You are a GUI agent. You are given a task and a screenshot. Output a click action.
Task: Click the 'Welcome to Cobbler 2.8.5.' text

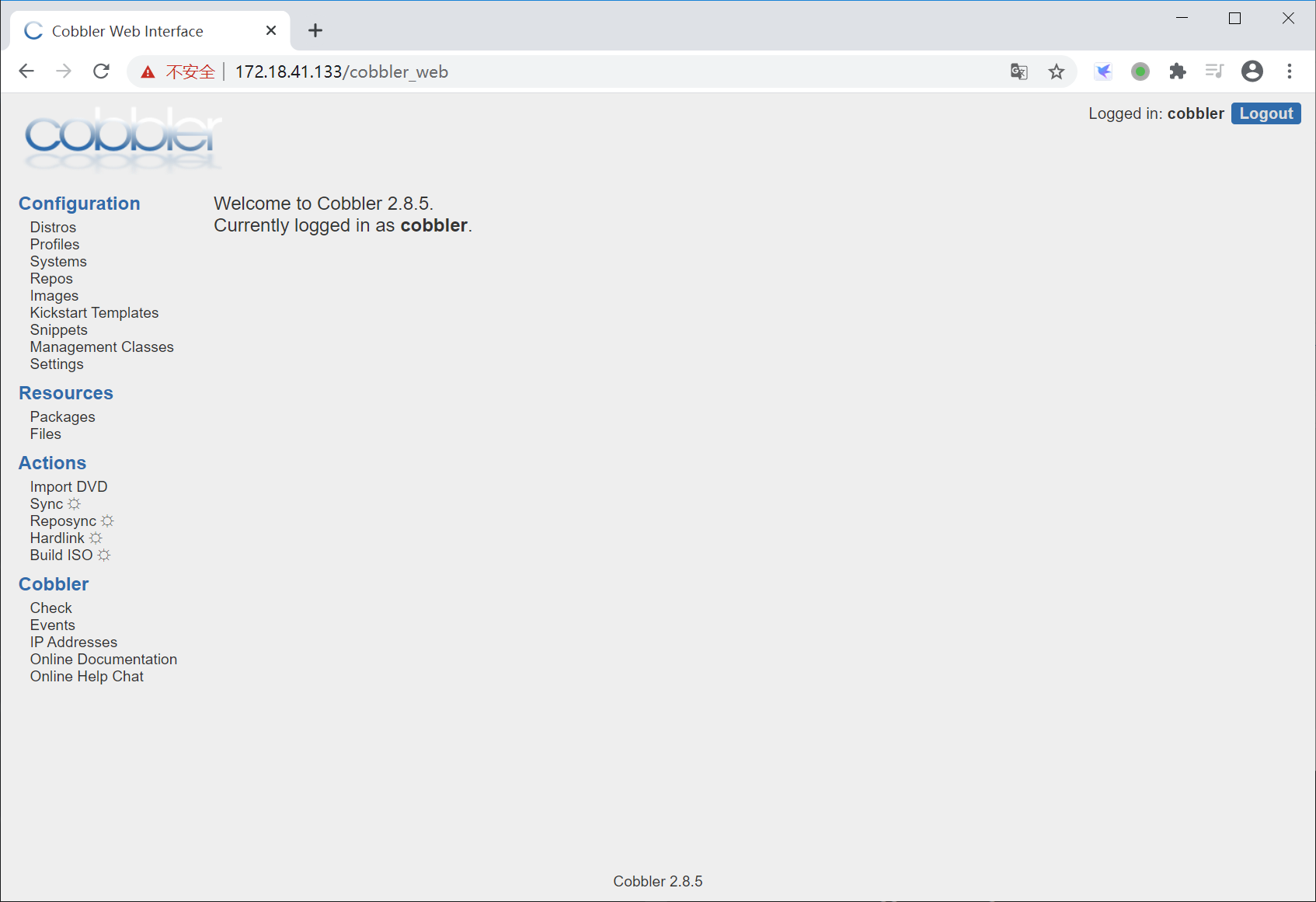[323, 204]
